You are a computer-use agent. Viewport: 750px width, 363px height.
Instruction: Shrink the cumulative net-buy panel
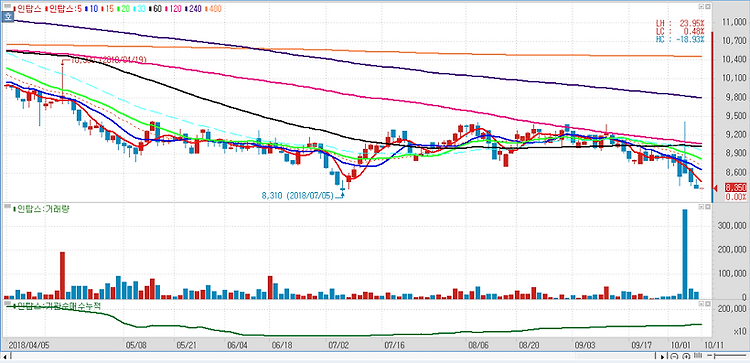700,303
